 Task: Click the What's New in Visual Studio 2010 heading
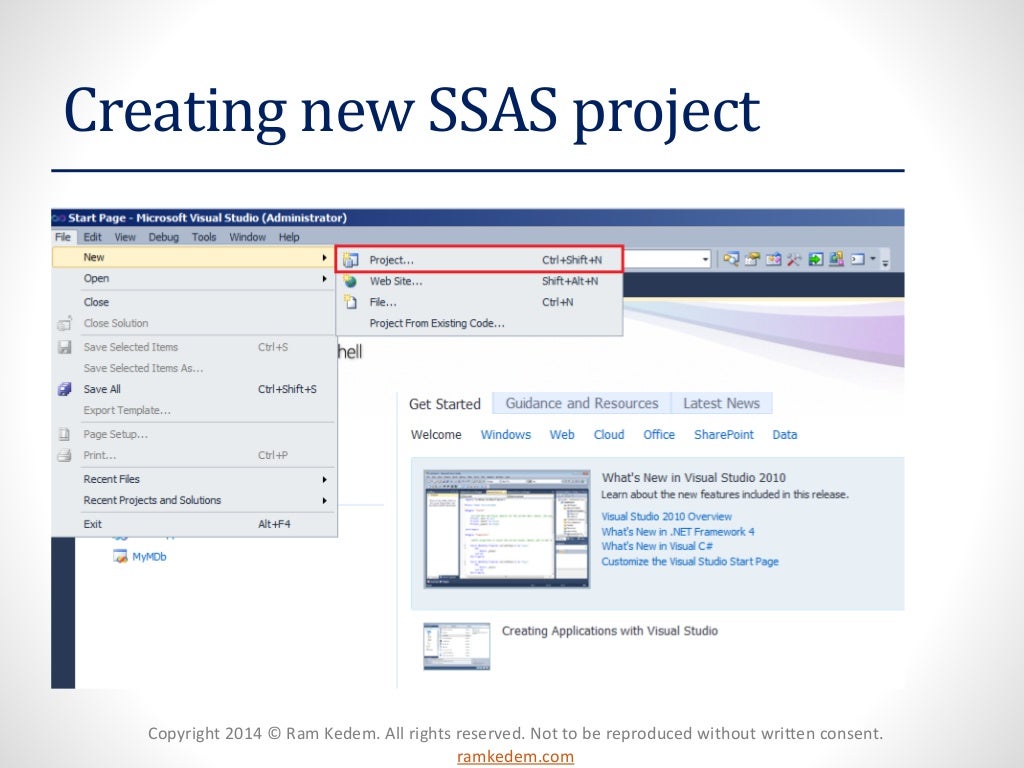pyautogui.click(x=694, y=477)
